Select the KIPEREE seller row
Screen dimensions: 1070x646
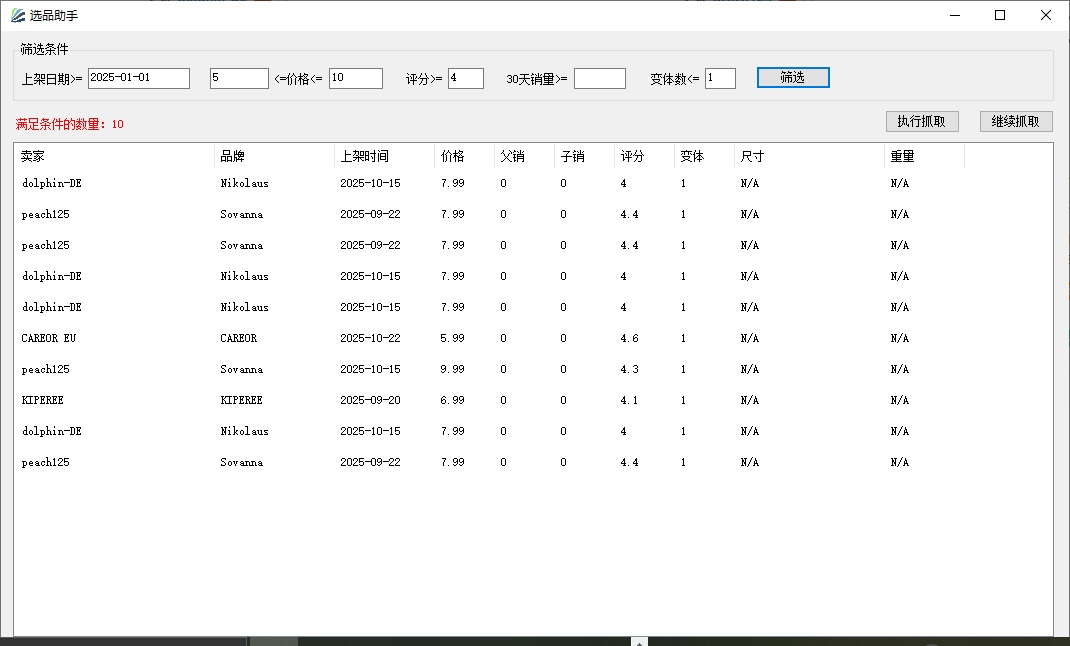point(43,400)
